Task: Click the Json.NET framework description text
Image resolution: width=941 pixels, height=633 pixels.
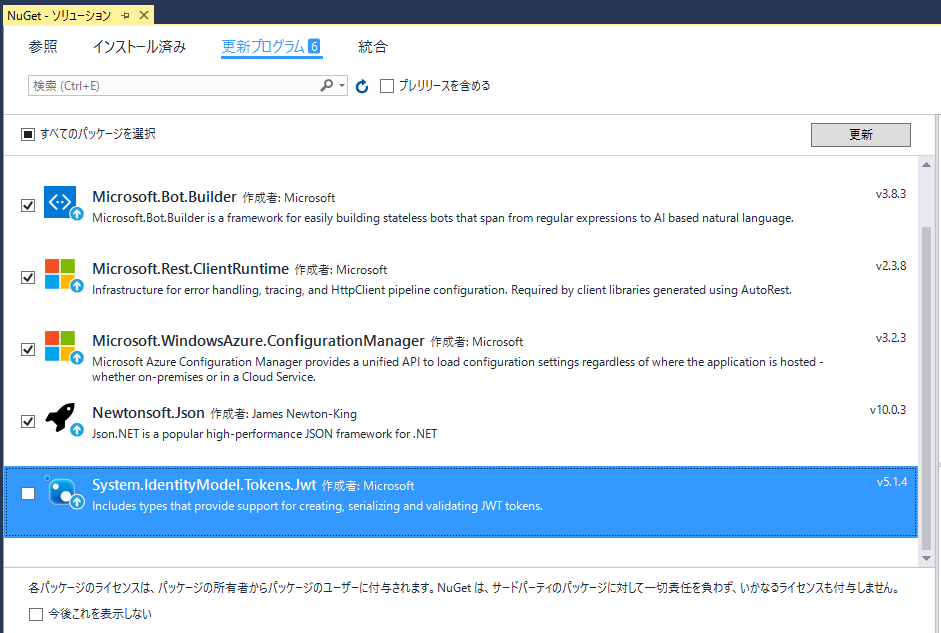Action: 265,434
